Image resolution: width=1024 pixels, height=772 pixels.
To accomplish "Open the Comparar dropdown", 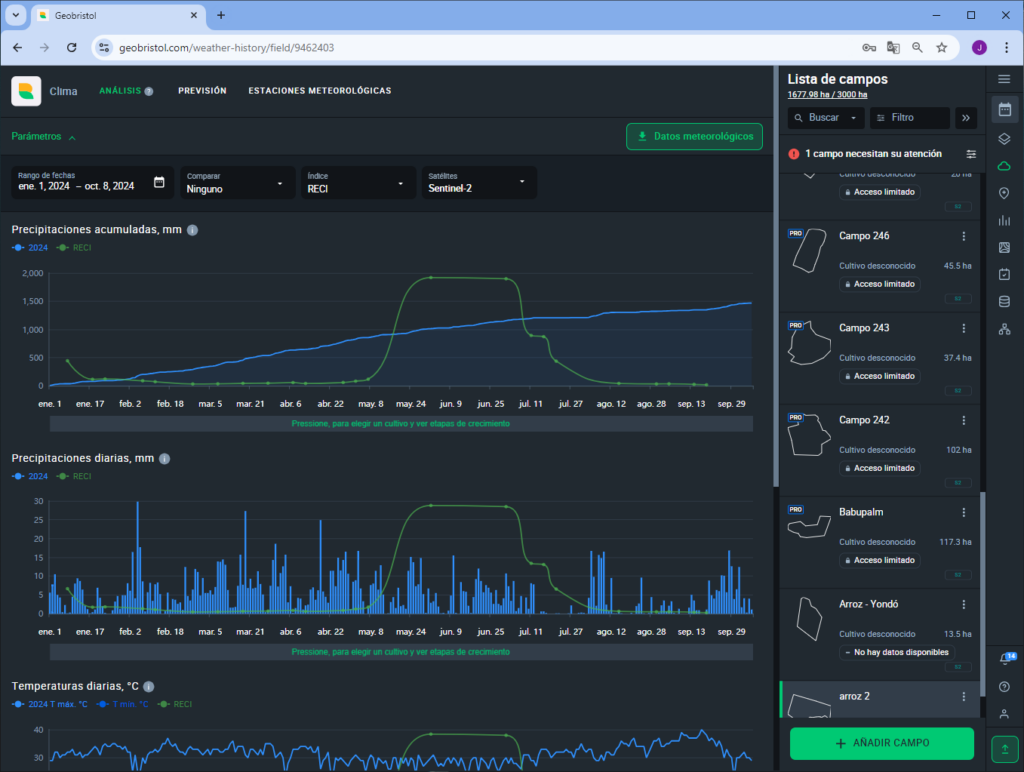I will [x=237, y=182].
